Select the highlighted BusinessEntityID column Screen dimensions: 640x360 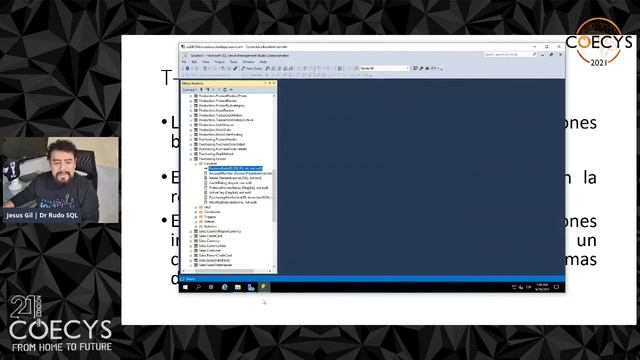(x=236, y=169)
